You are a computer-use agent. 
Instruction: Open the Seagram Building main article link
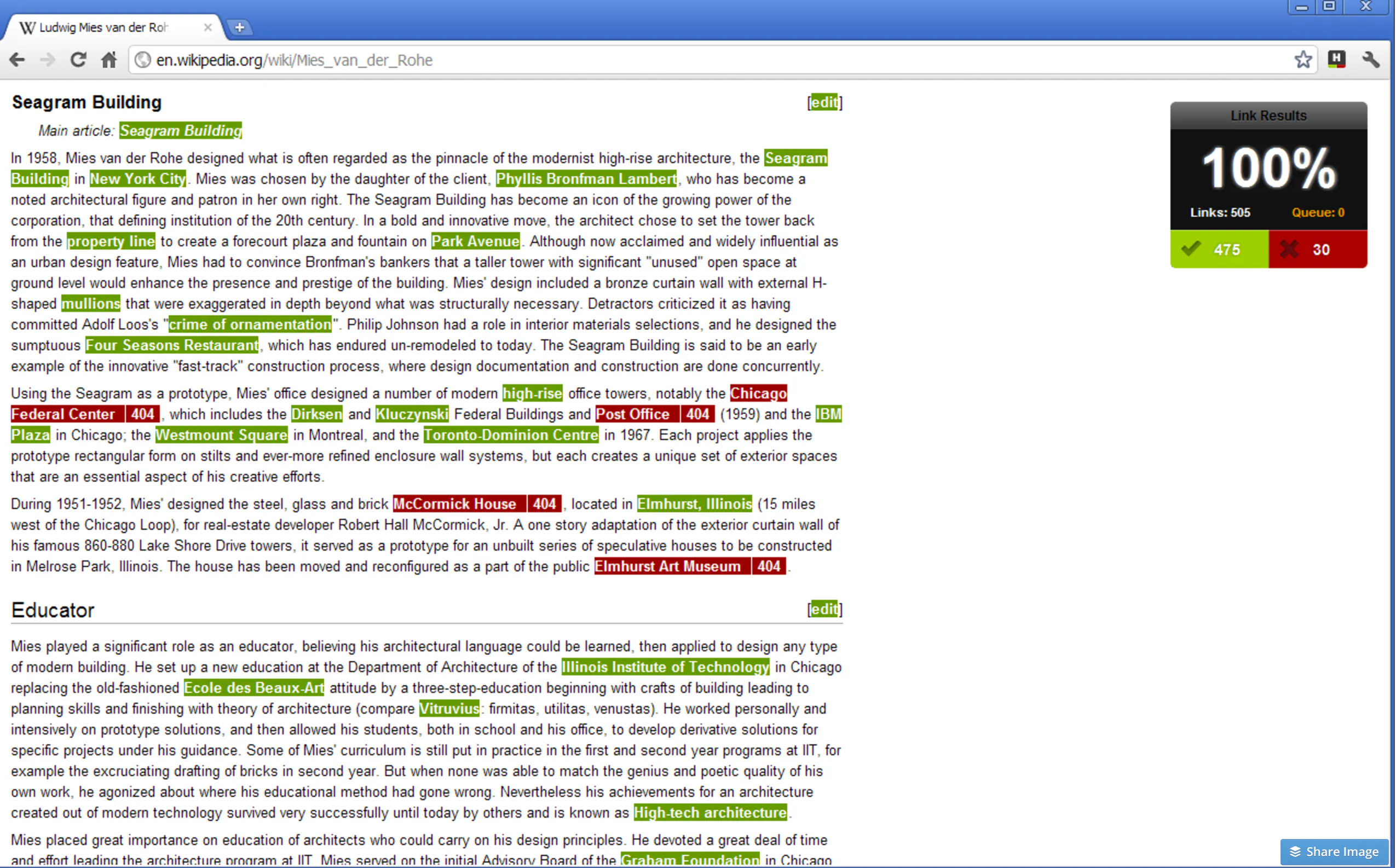pos(181,130)
